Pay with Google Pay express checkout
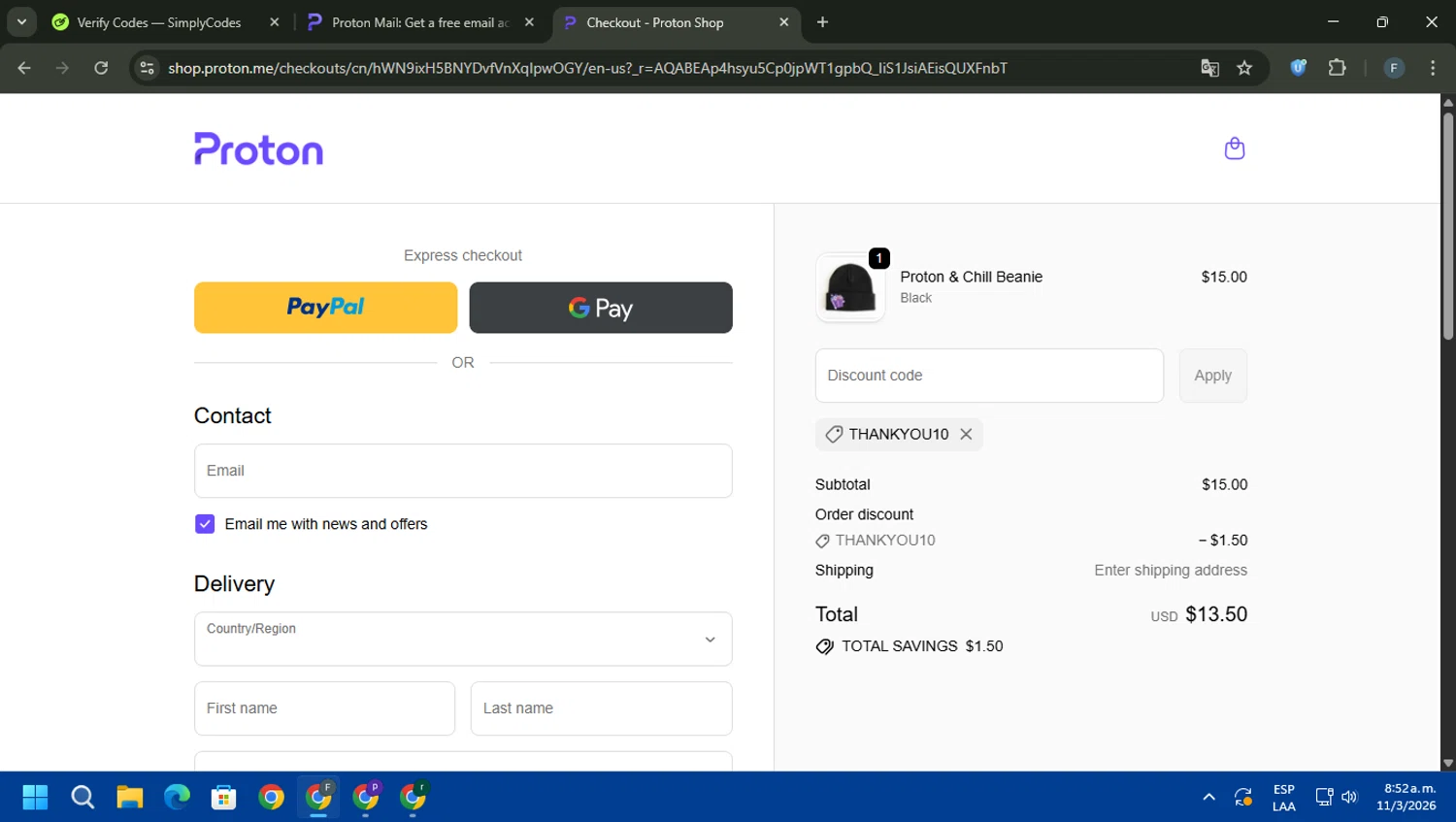Viewport: 1456px width, 822px height. (x=601, y=308)
